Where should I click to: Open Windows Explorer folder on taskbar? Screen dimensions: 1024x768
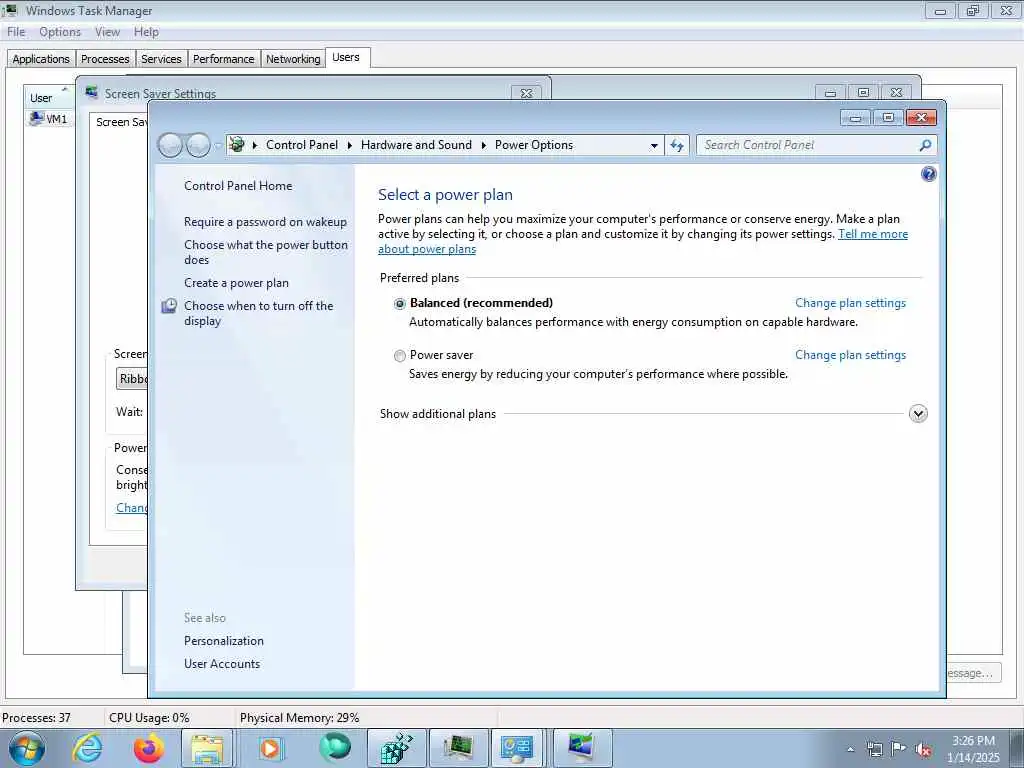click(207, 748)
